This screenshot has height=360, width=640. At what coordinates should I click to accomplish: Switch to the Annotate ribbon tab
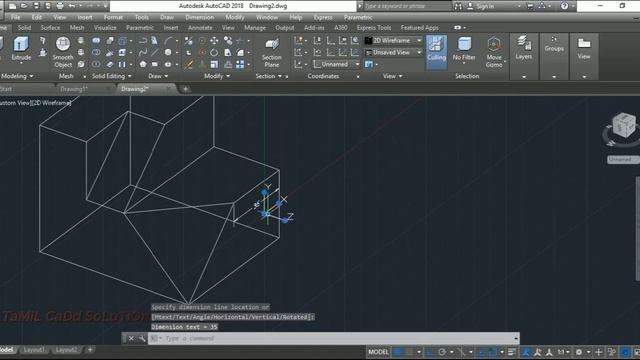pyautogui.click(x=200, y=27)
